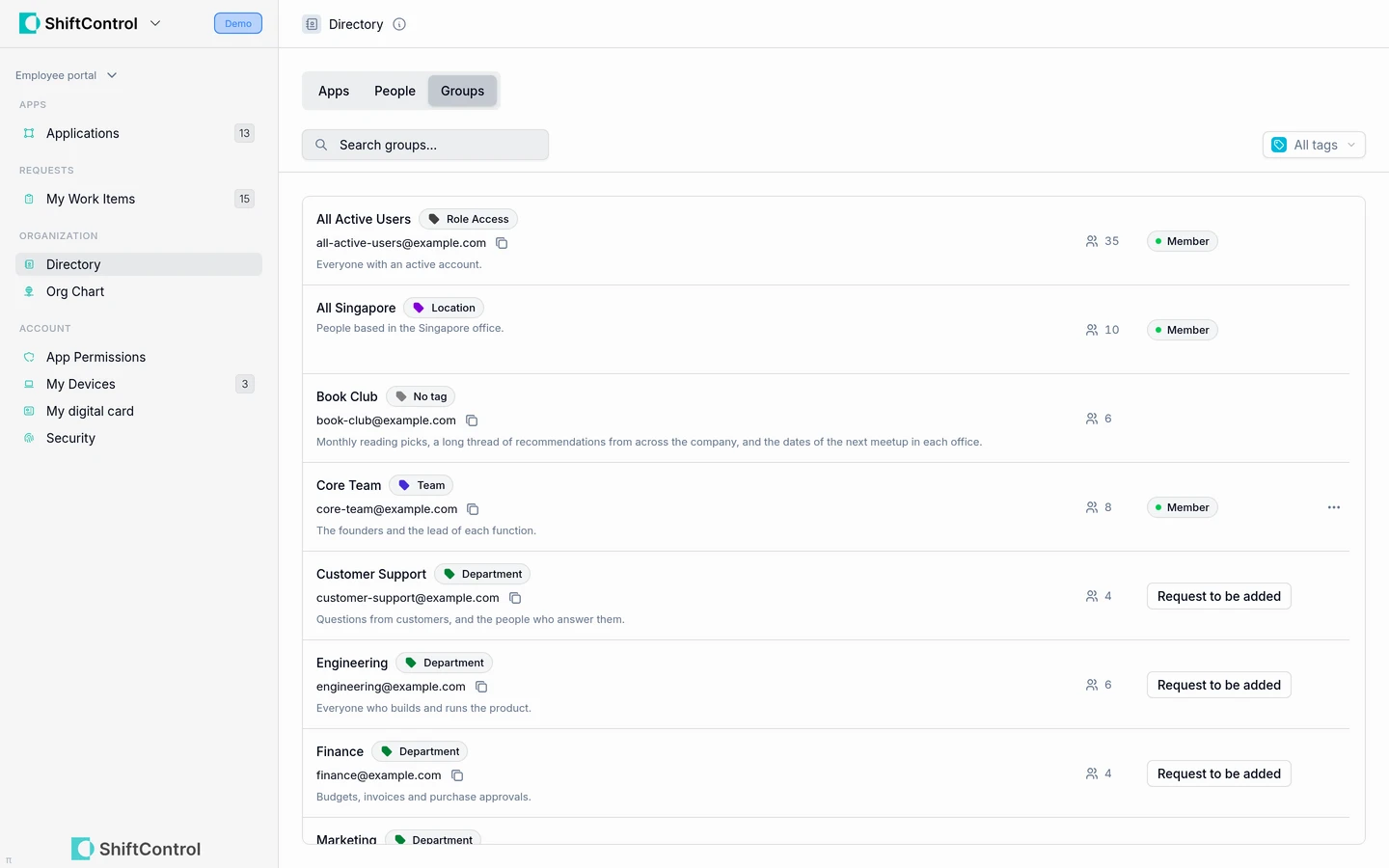1389x868 pixels.
Task: Copy the engineering@example.com address
Action: click(481, 687)
